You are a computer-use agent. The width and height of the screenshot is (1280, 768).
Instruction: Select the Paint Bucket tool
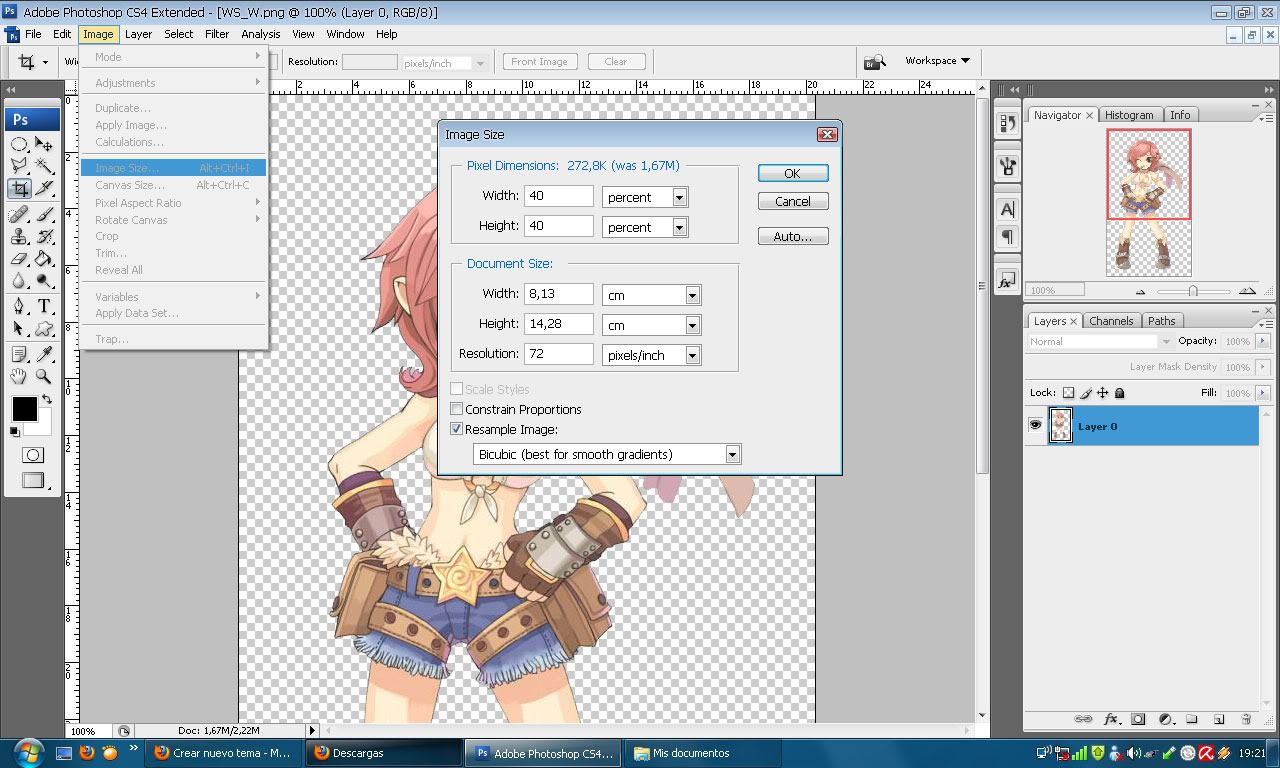click(44, 259)
